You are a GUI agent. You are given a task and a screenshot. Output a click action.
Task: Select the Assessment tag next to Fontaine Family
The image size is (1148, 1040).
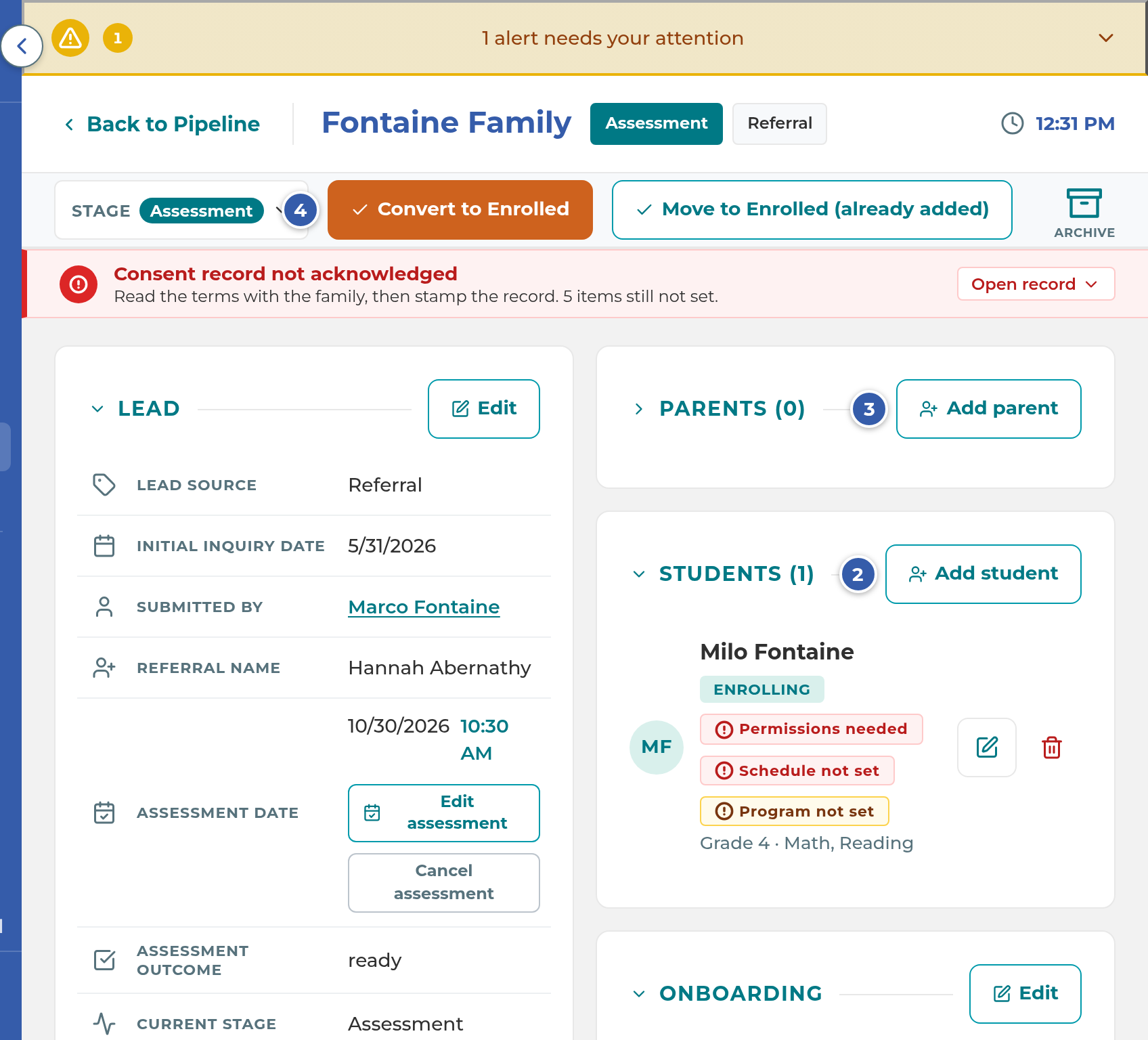657,124
